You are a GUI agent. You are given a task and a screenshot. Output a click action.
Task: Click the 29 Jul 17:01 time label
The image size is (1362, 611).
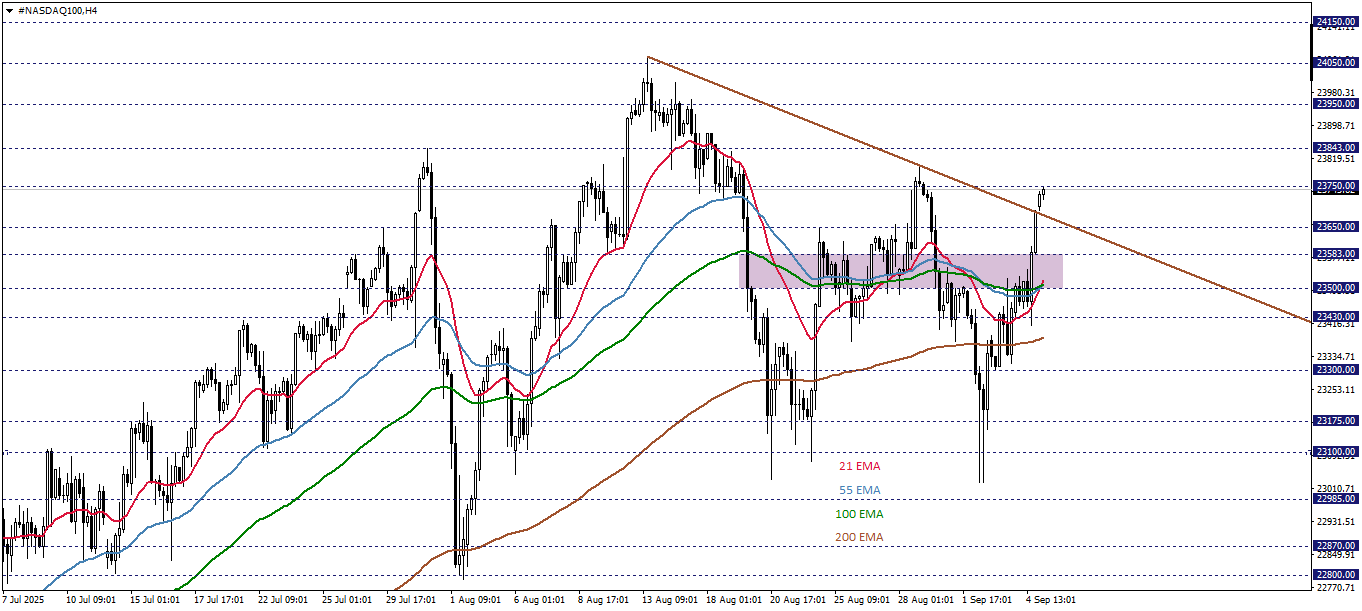(x=410, y=600)
